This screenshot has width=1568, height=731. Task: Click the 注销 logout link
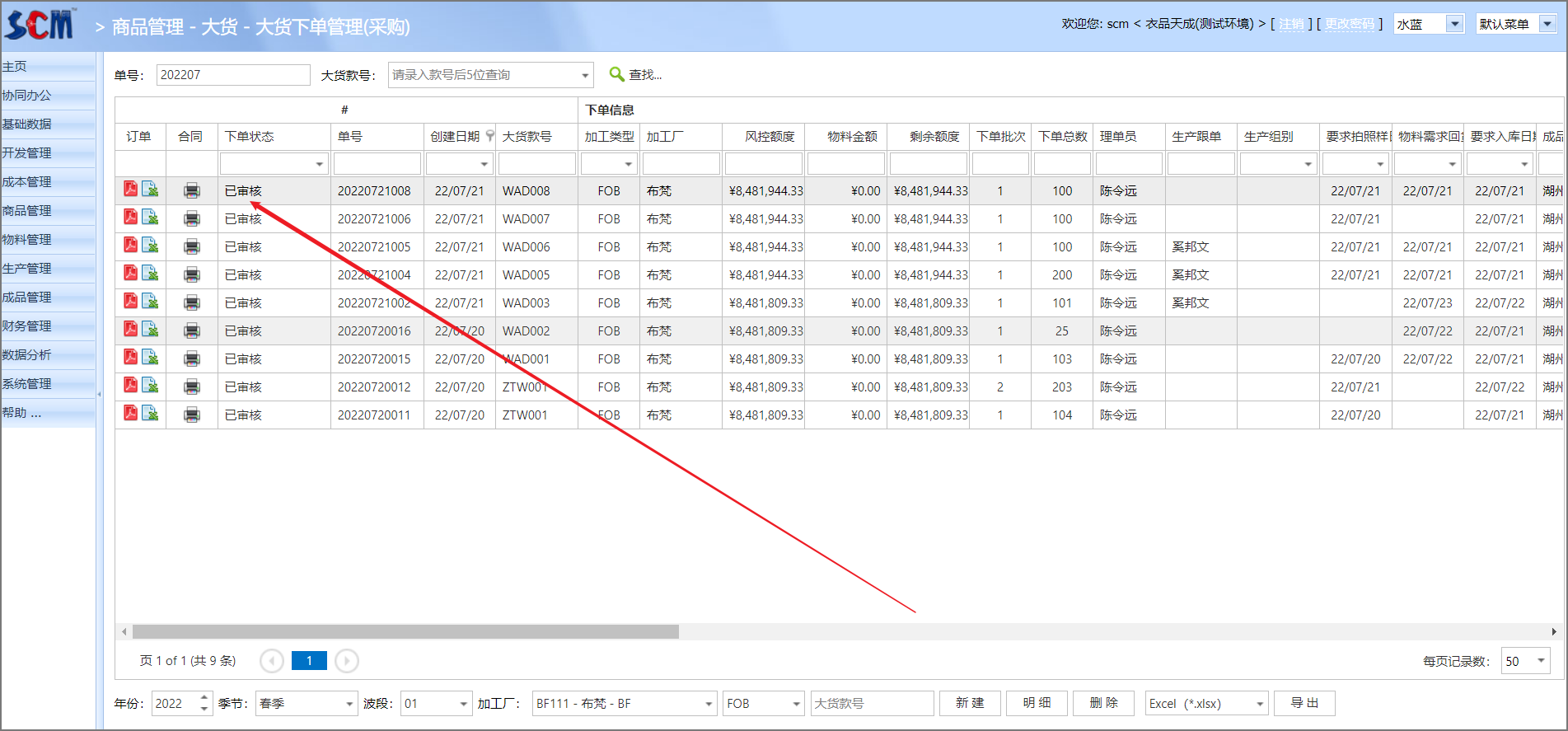pyautogui.click(x=1291, y=24)
